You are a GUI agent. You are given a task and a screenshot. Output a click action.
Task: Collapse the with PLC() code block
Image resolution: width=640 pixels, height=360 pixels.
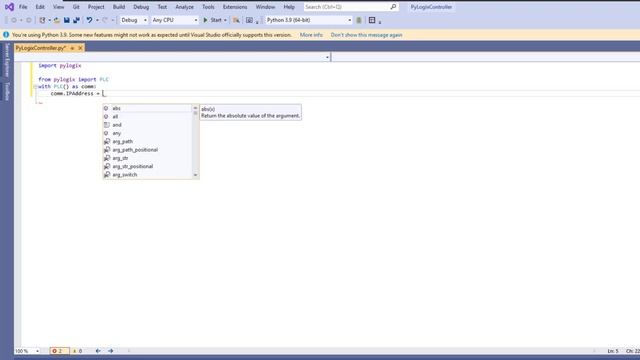tap(36, 87)
